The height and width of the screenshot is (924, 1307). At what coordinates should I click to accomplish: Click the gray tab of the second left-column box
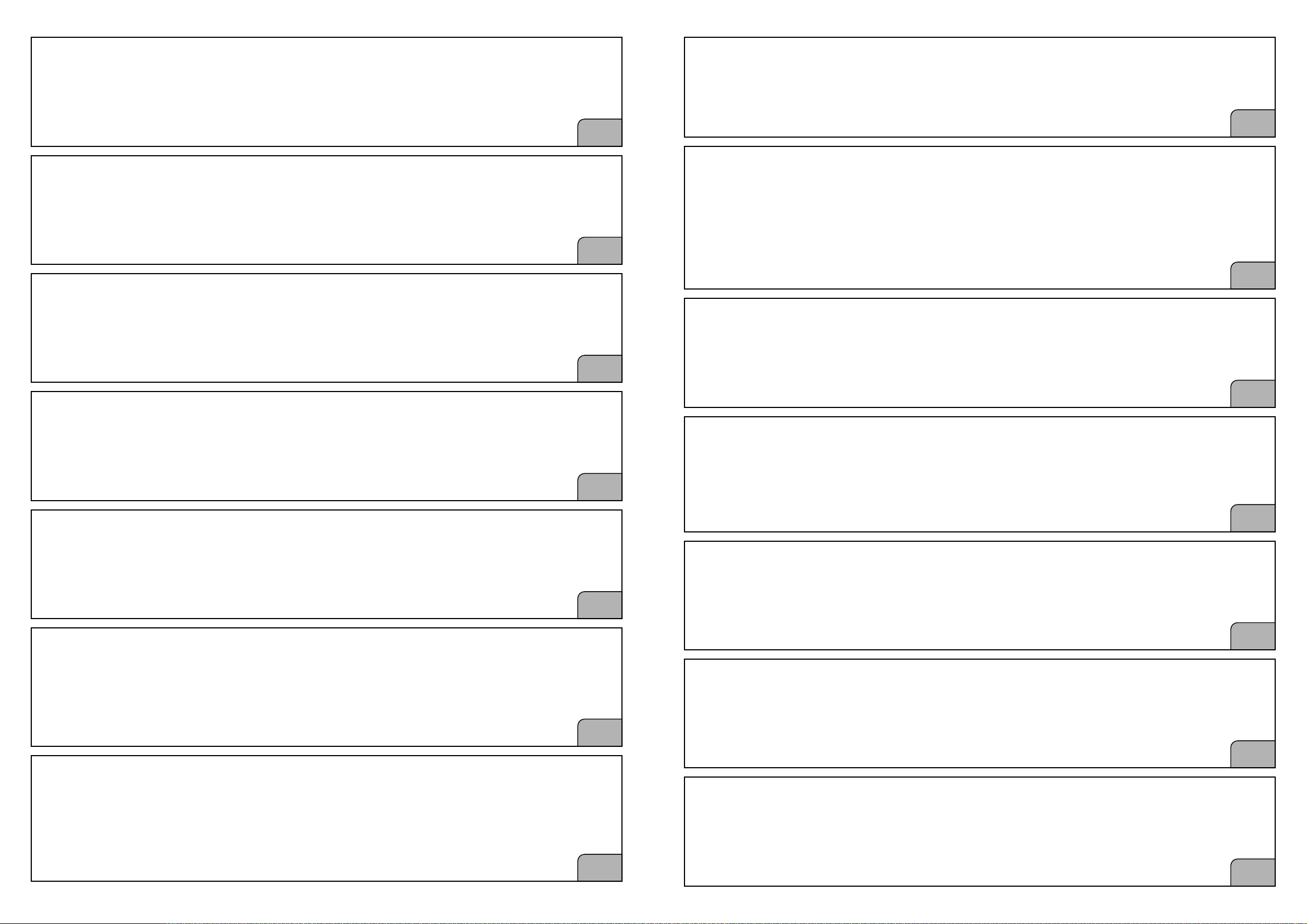[x=599, y=251]
